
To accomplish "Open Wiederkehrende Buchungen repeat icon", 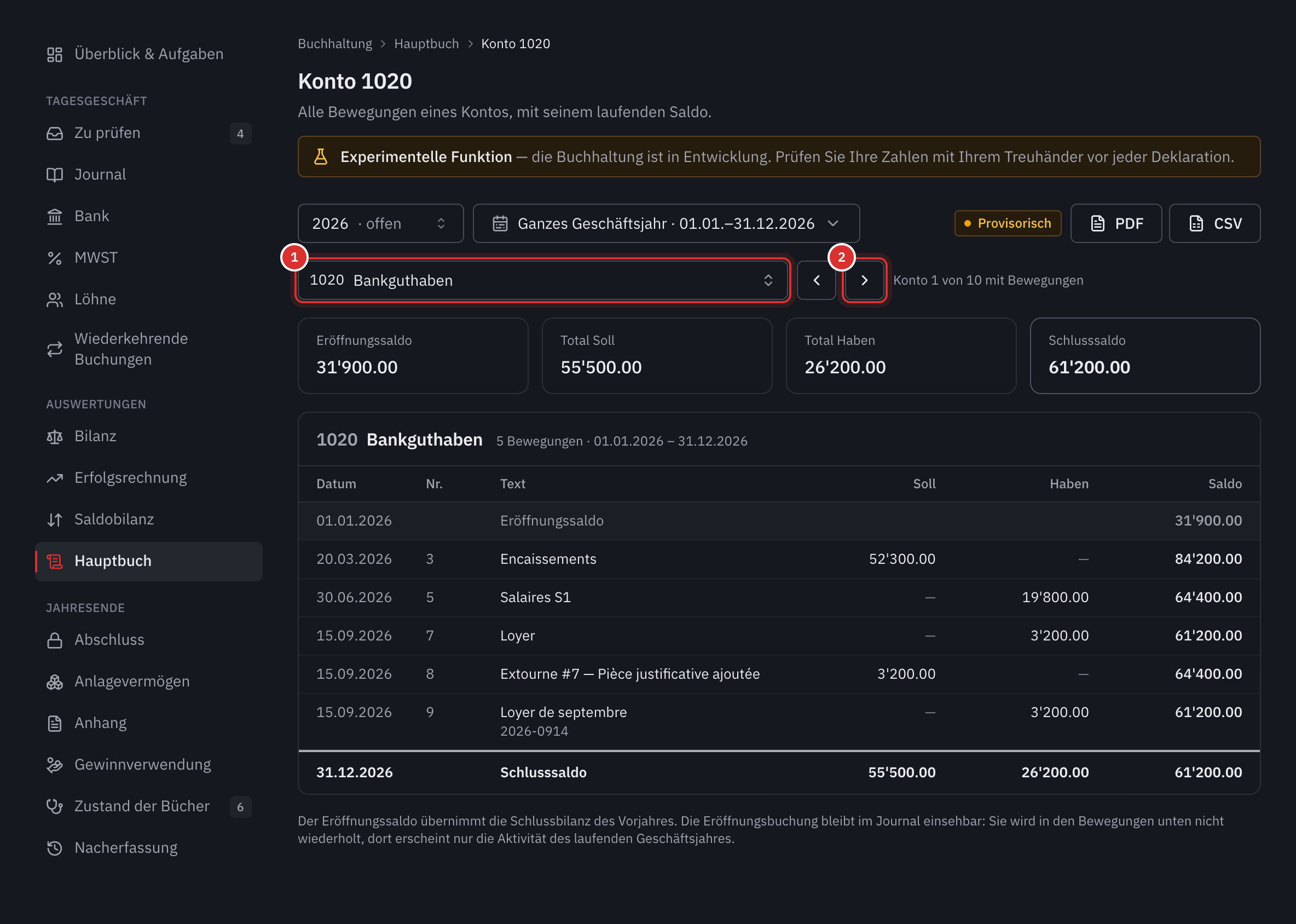I will 55,349.
